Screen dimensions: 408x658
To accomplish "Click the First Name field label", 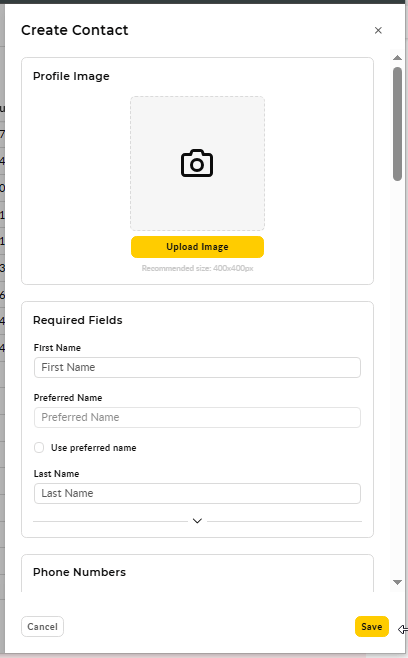I will pyautogui.click(x=57, y=347).
